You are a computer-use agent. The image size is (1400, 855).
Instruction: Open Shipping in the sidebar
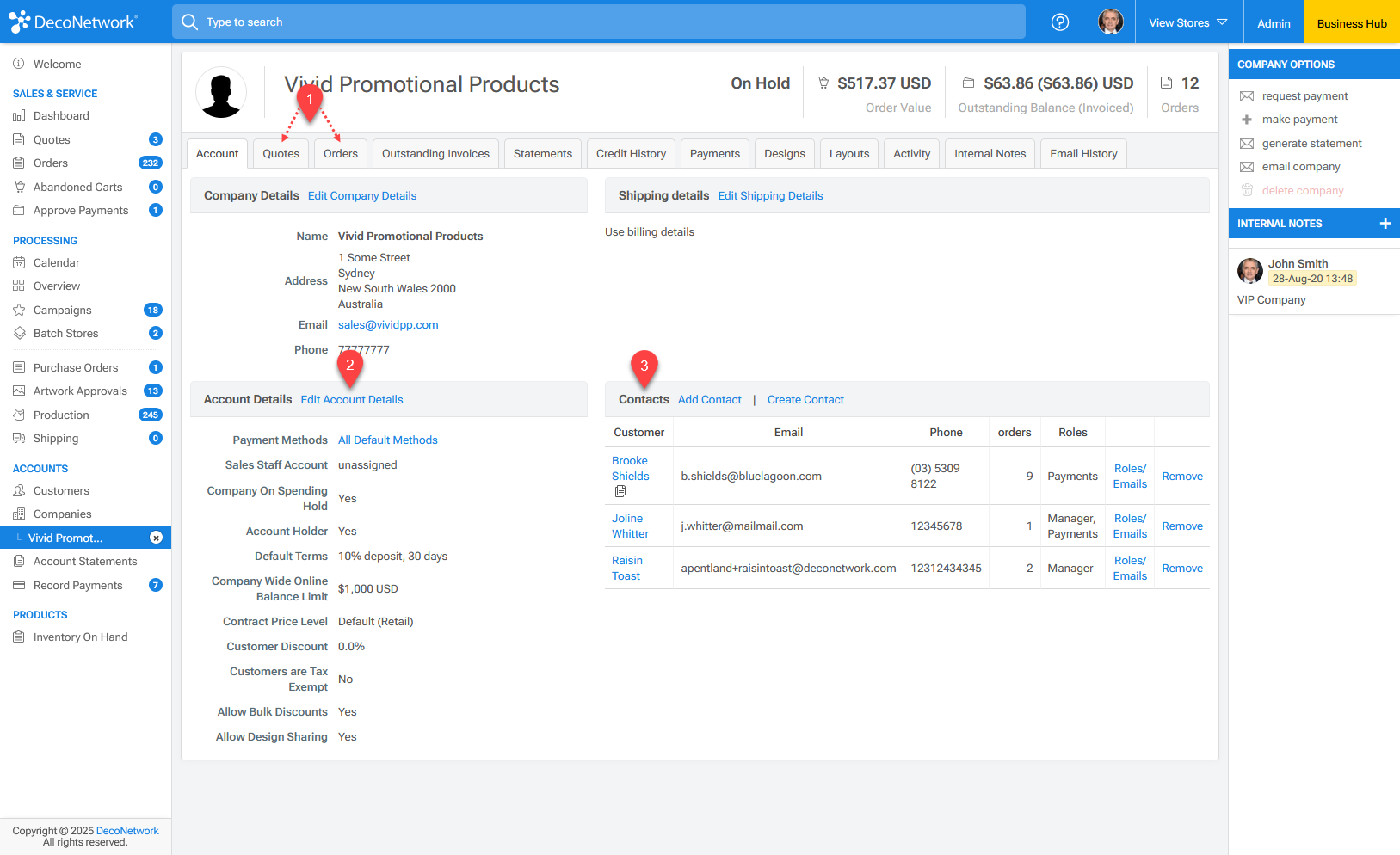tap(56, 438)
